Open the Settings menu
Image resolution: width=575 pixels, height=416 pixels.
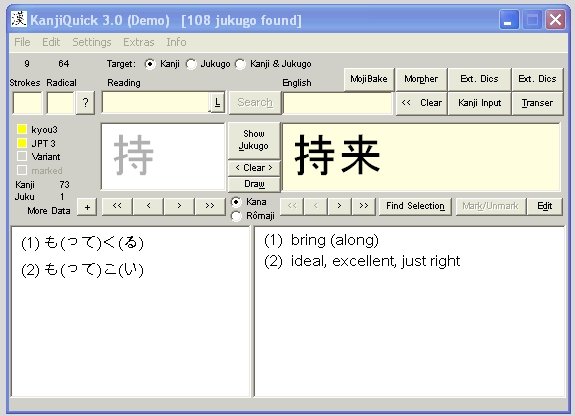pyautogui.click(x=92, y=42)
